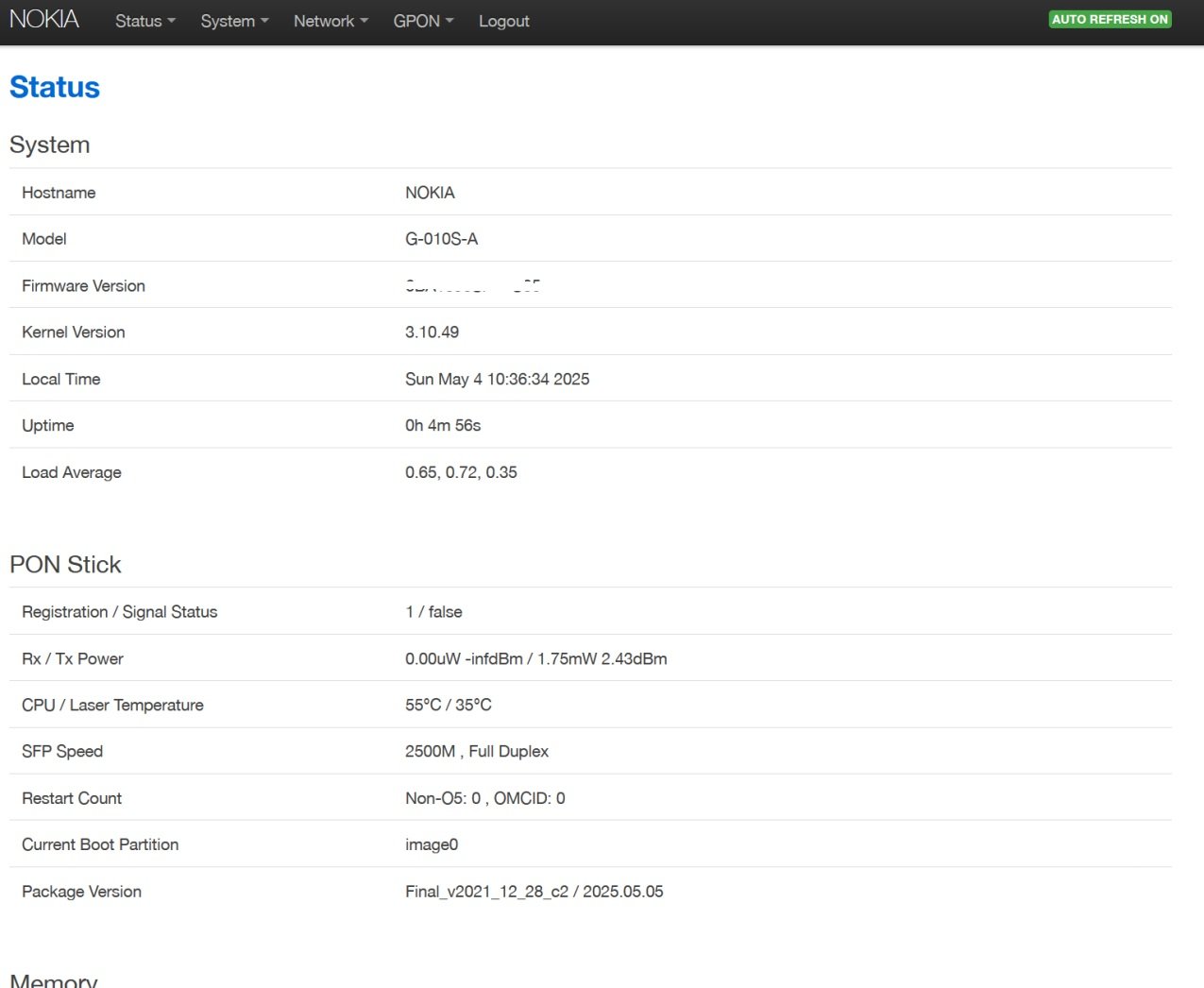Select restart count Non-O5: 0 , OMCID: 0
Viewport: 1204px width, 988px height.
click(485, 798)
